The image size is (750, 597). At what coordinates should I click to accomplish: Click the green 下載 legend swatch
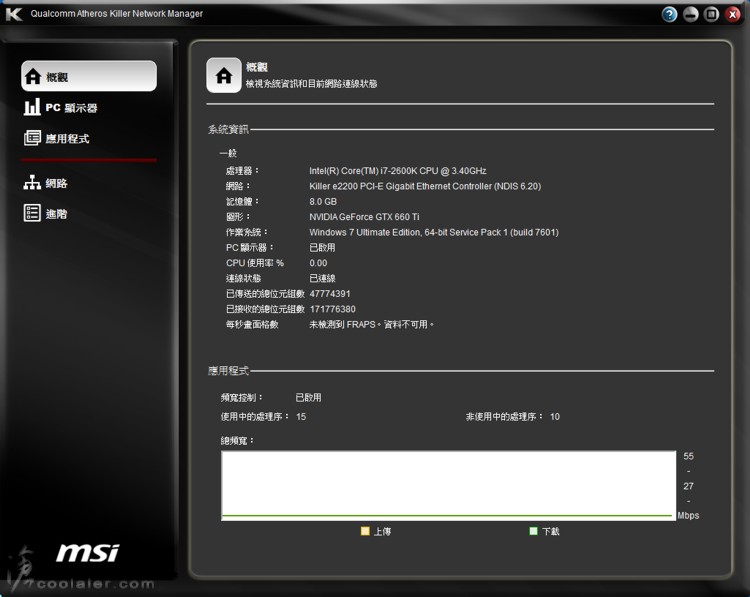click(533, 531)
